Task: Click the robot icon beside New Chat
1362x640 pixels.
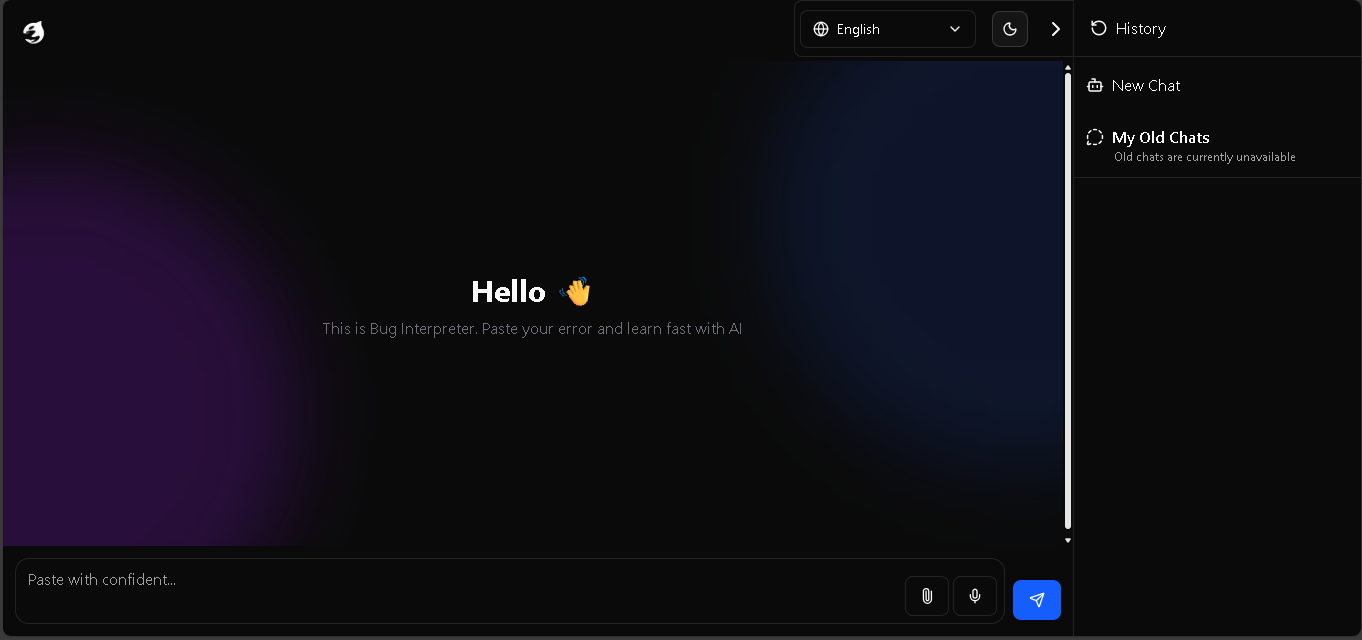Action: point(1095,86)
